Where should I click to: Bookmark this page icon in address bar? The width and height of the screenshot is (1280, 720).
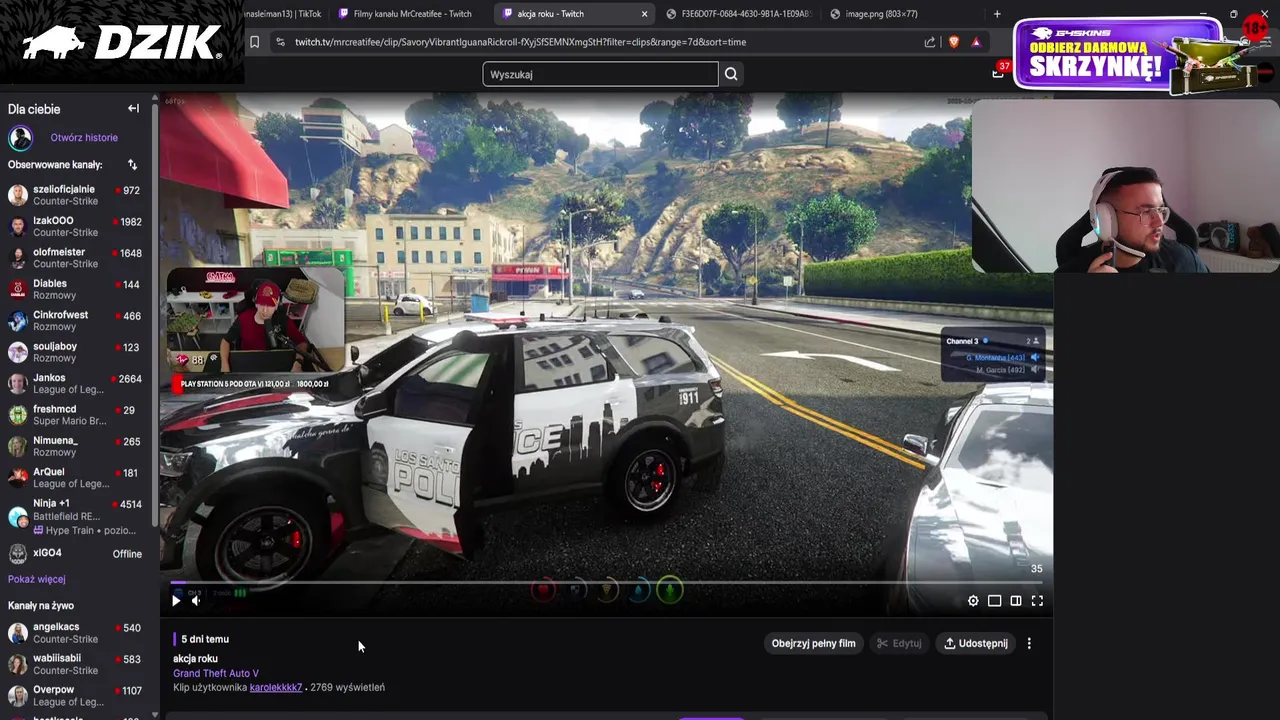click(255, 42)
